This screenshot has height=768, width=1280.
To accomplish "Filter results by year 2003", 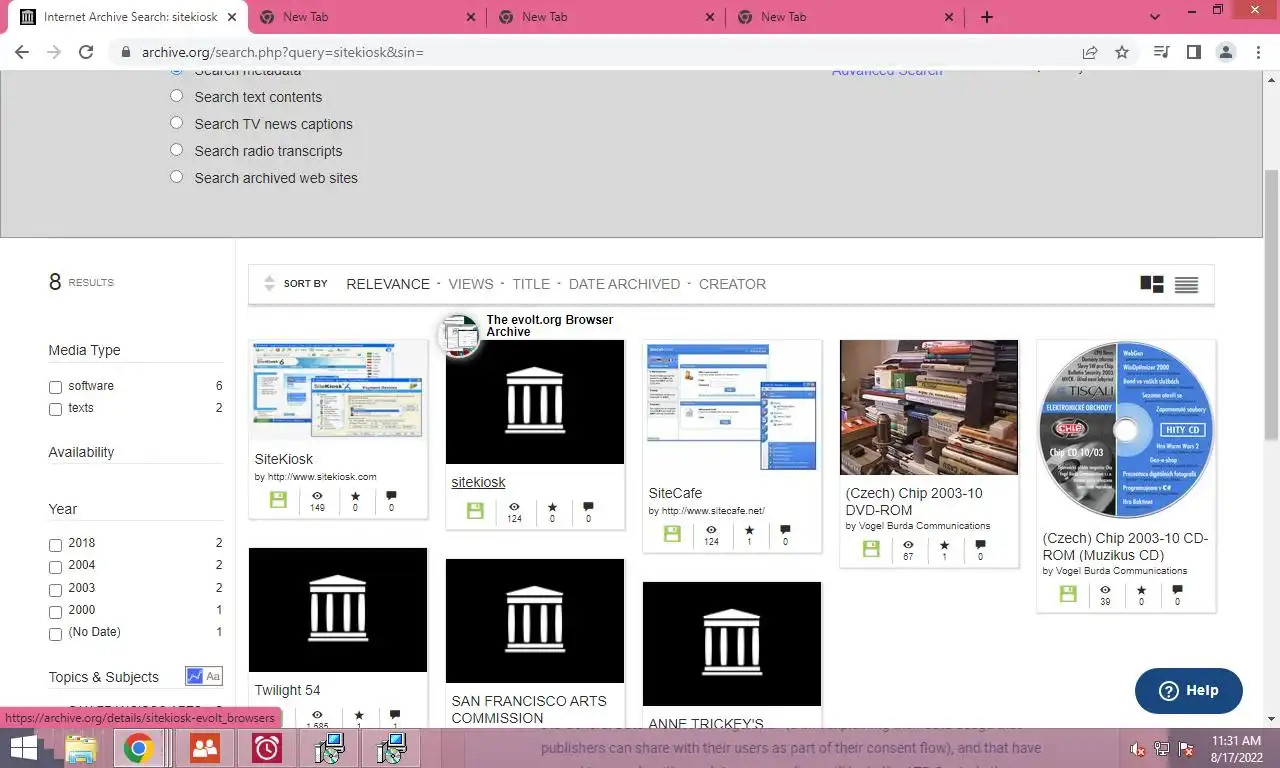I will pos(55,589).
